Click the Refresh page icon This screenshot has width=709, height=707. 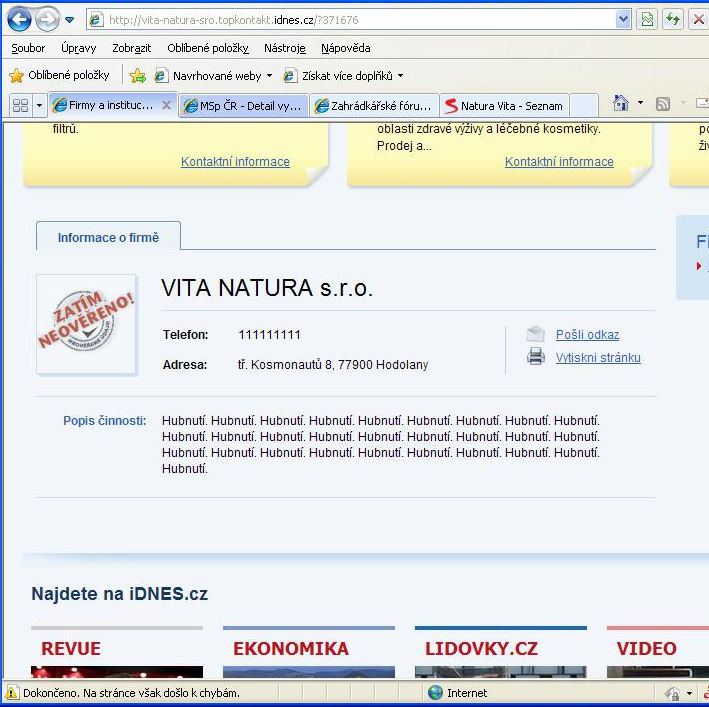coord(673,20)
